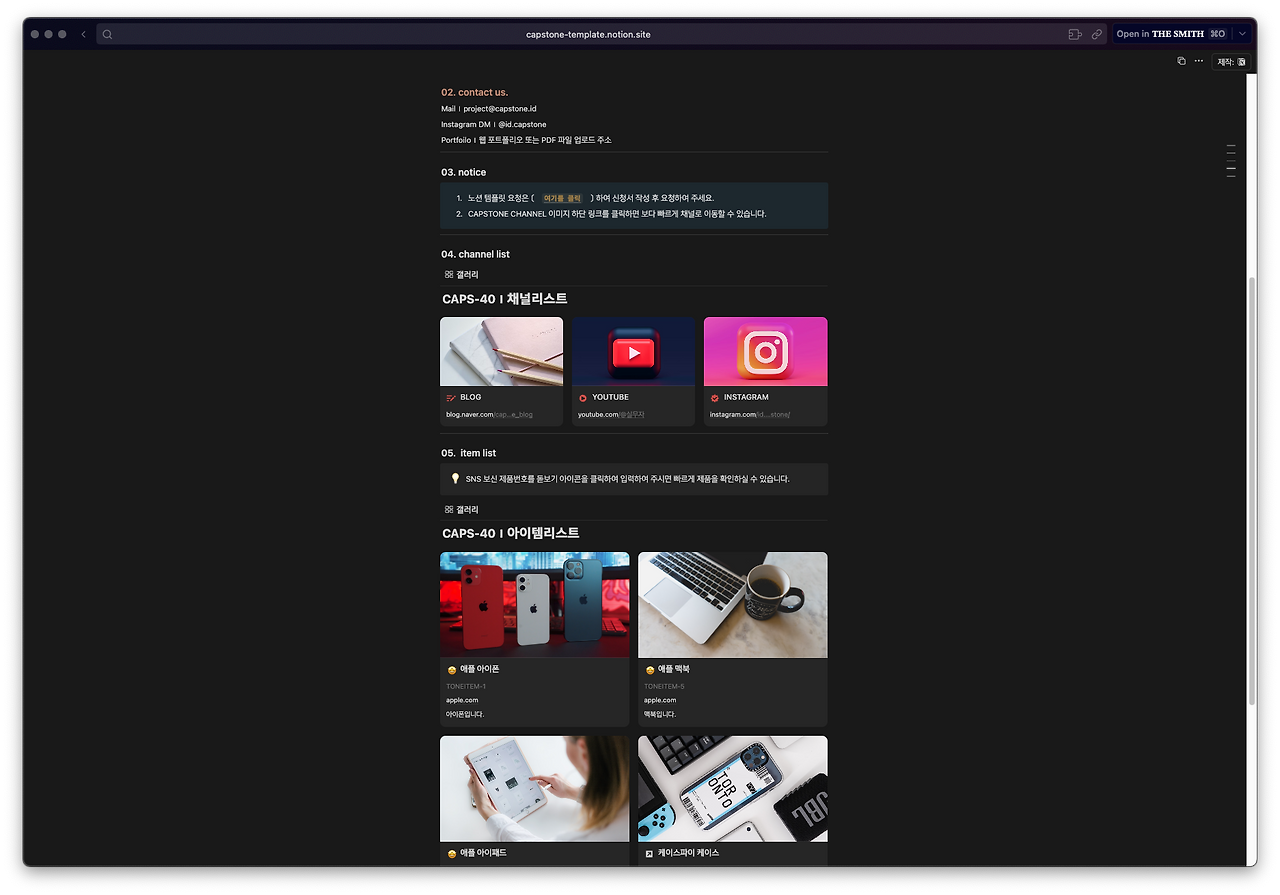
Task: Open the apple.com link on 애플 맥북 card
Action: [660, 700]
